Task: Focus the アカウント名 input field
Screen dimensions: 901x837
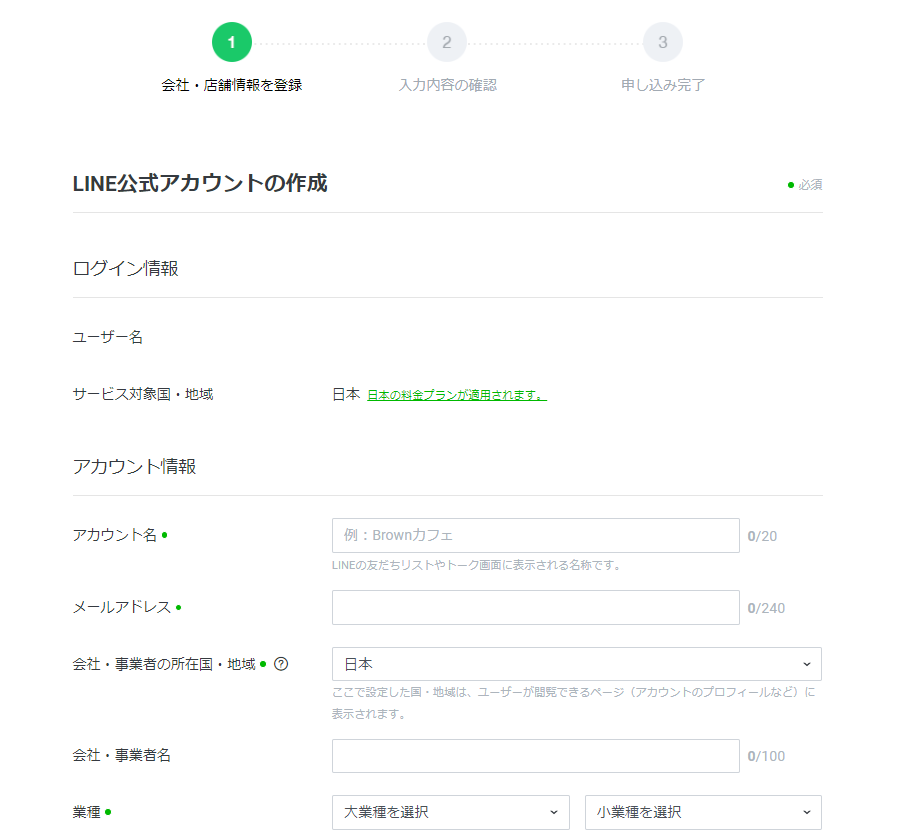Action: click(536, 535)
